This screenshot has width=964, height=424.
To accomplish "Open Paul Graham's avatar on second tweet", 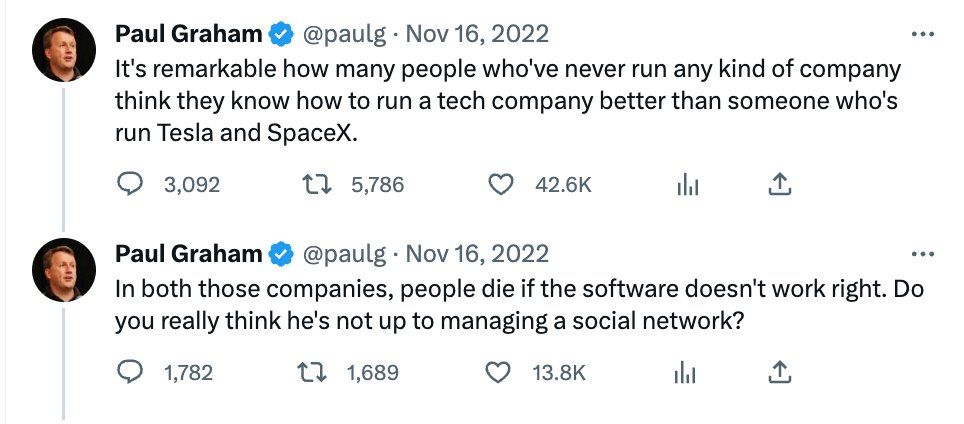I will pyautogui.click(x=65, y=271).
